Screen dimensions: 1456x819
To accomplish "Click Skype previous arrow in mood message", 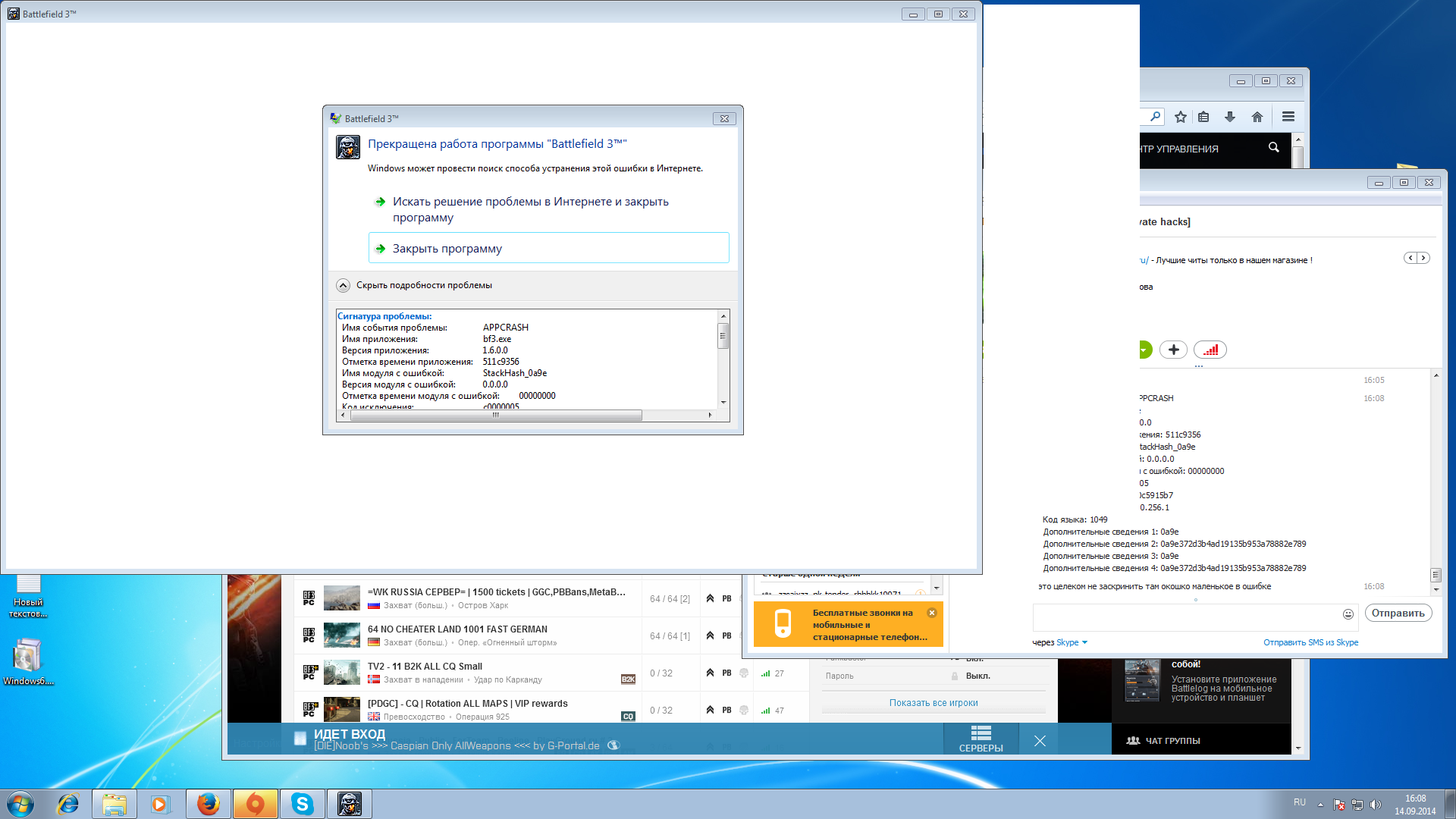I will click(1410, 258).
